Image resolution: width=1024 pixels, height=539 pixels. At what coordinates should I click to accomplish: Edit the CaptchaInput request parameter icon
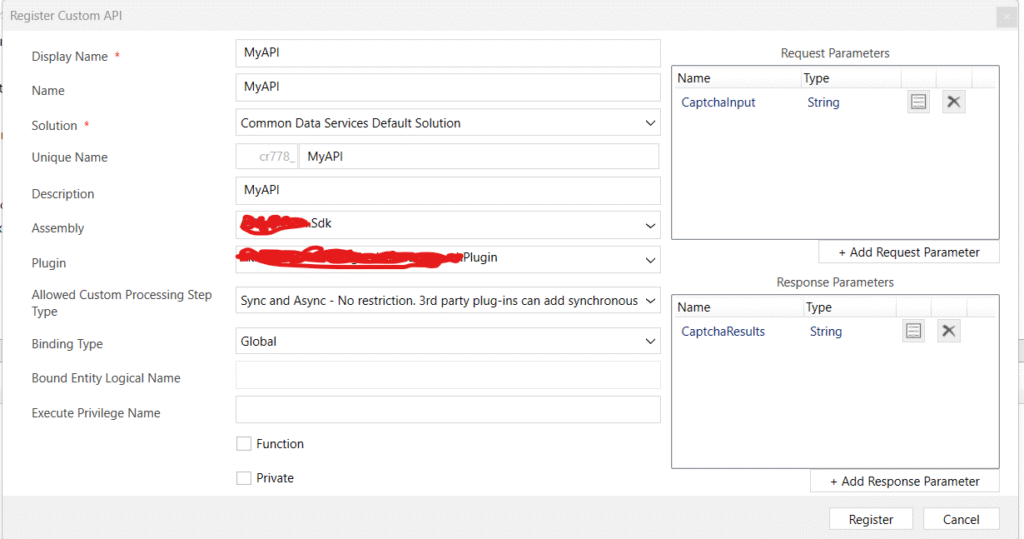[918, 102]
